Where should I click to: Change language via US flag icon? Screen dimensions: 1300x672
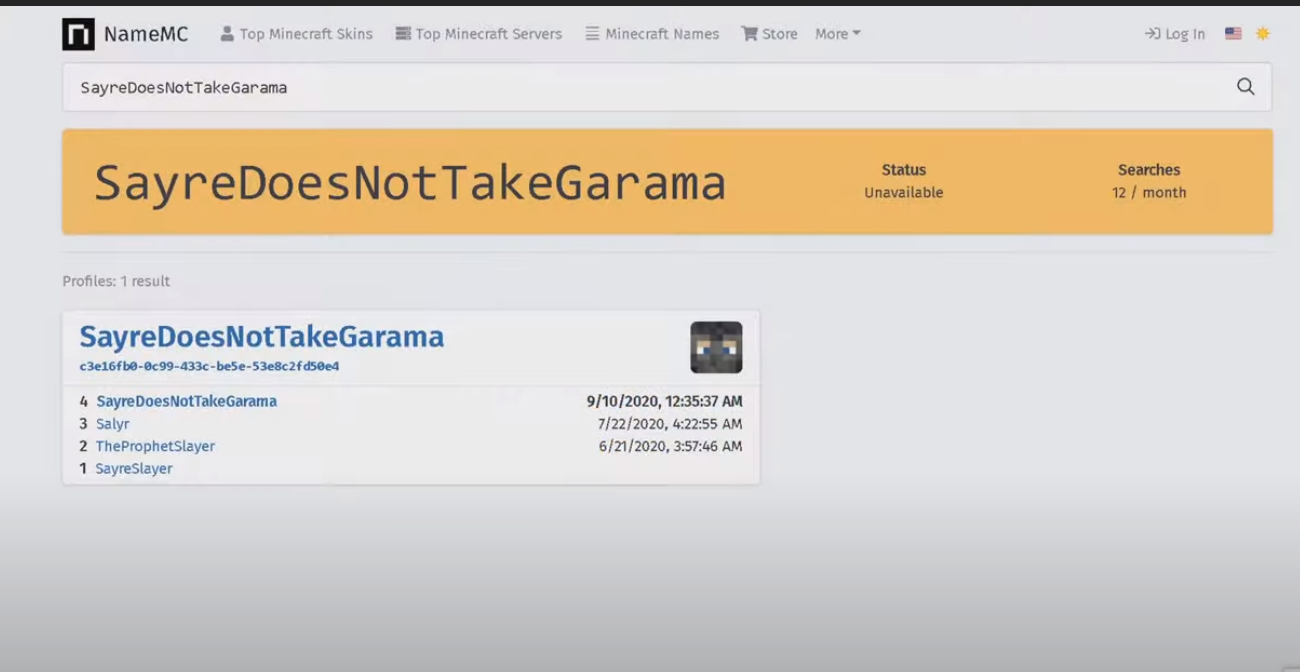[1233, 34]
